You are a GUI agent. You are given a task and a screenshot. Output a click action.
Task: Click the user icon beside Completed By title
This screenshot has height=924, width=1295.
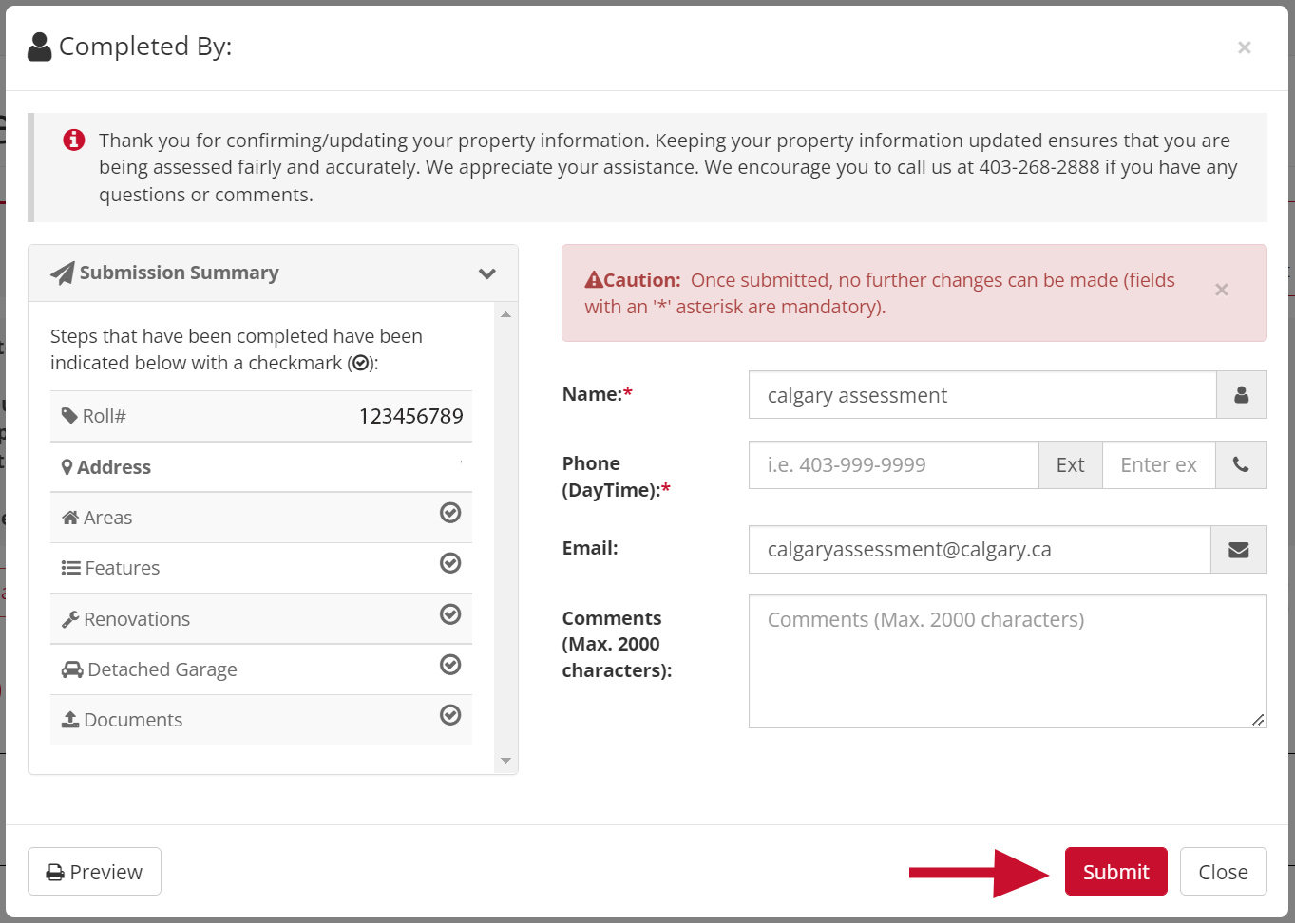(x=40, y=47)
